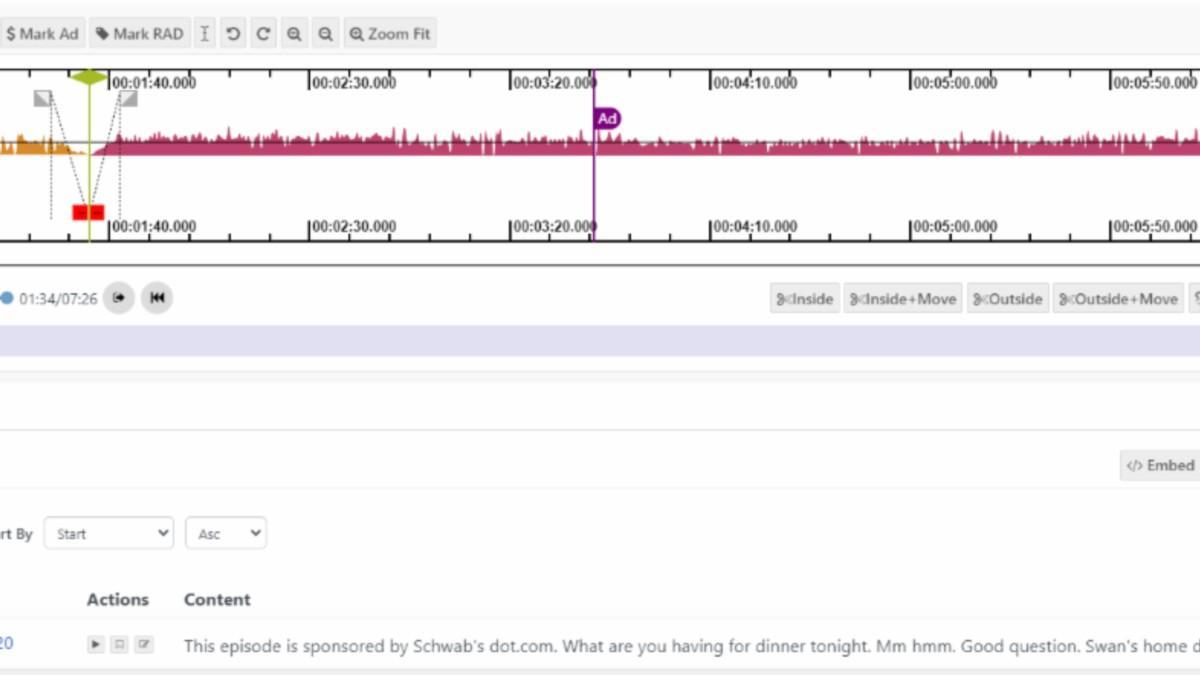Viewport: 1200px width, 675px height.
Task: Click the lavender progress bar strip
Action: [x=600, y=340]
